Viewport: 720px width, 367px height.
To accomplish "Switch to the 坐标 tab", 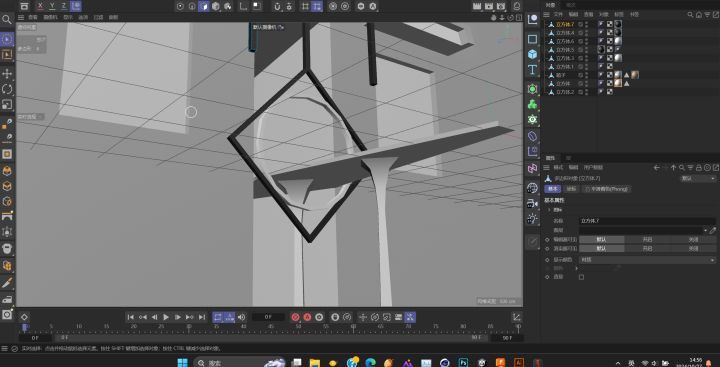I will [x=571, y=189].
